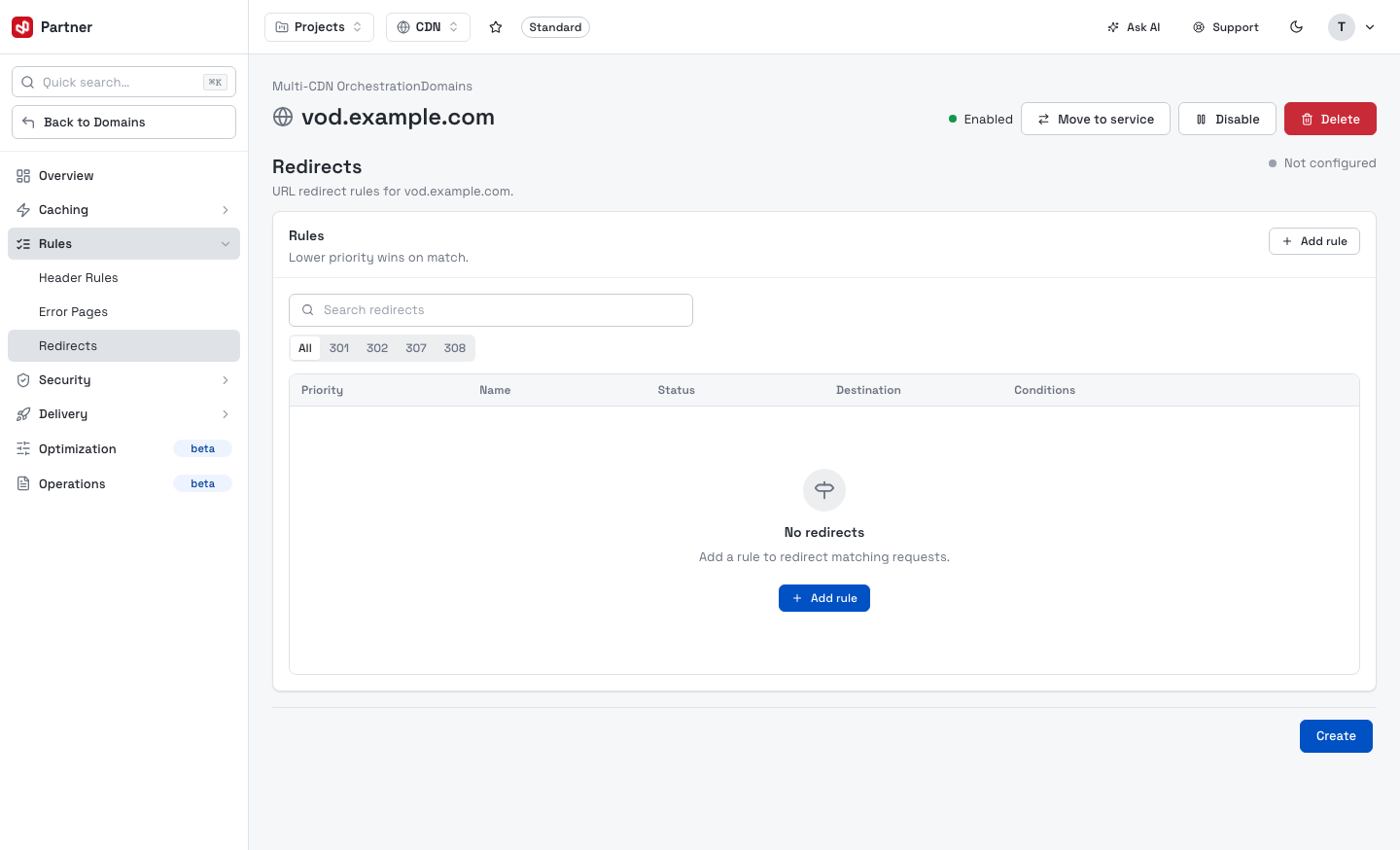Click the Overview grid icon

click(23, 176)
